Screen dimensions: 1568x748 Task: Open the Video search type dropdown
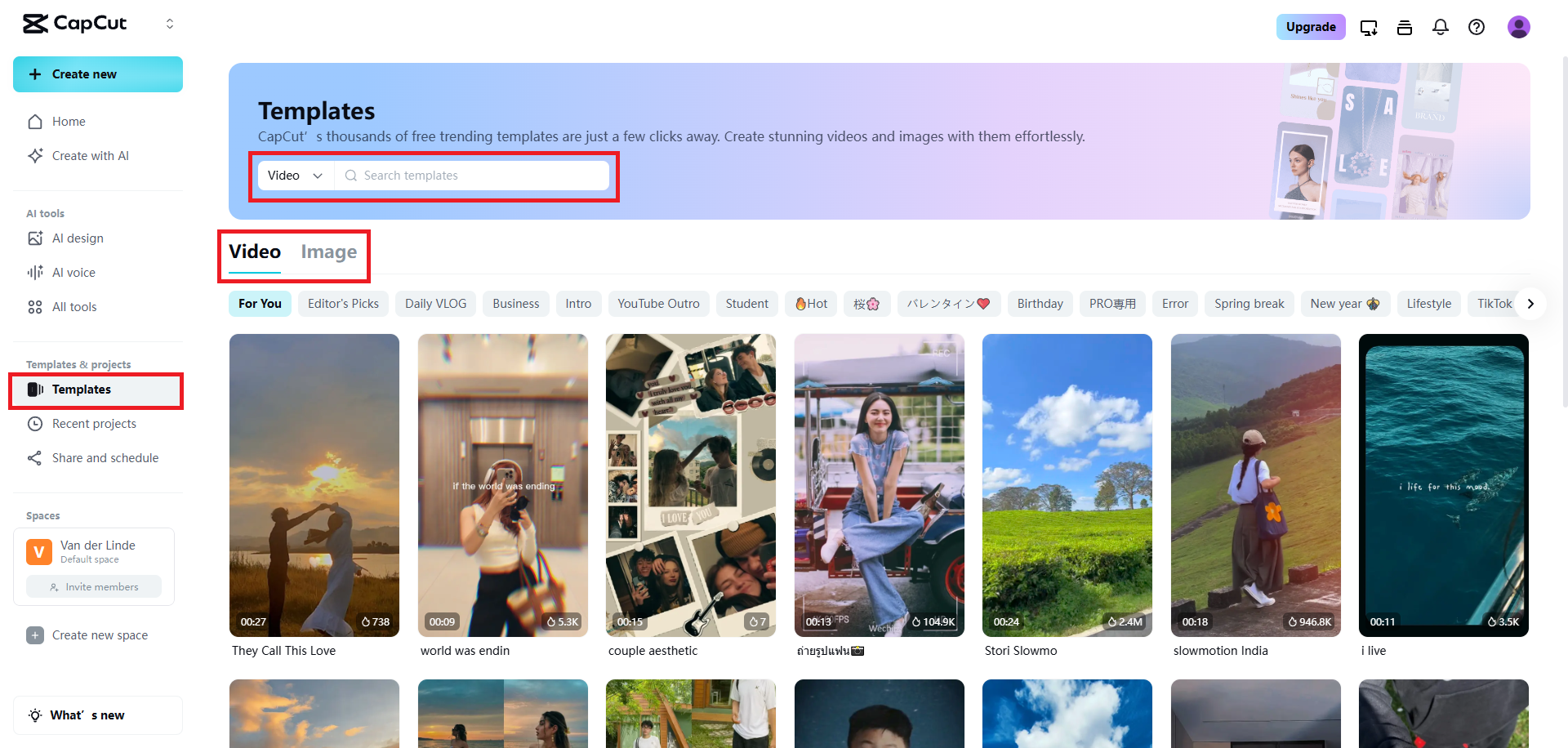pyautogui.click(x=294, y=175)
